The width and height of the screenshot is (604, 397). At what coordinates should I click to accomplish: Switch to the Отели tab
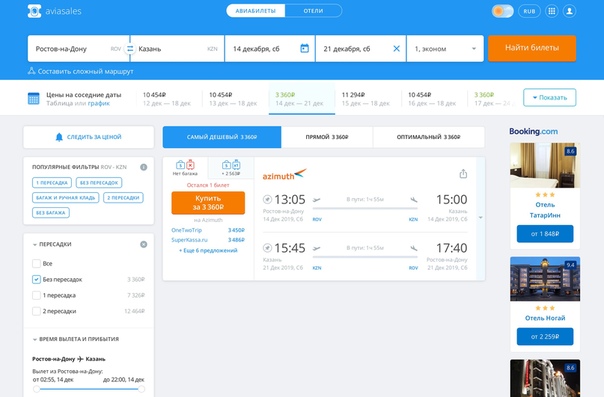coord(313,11)
